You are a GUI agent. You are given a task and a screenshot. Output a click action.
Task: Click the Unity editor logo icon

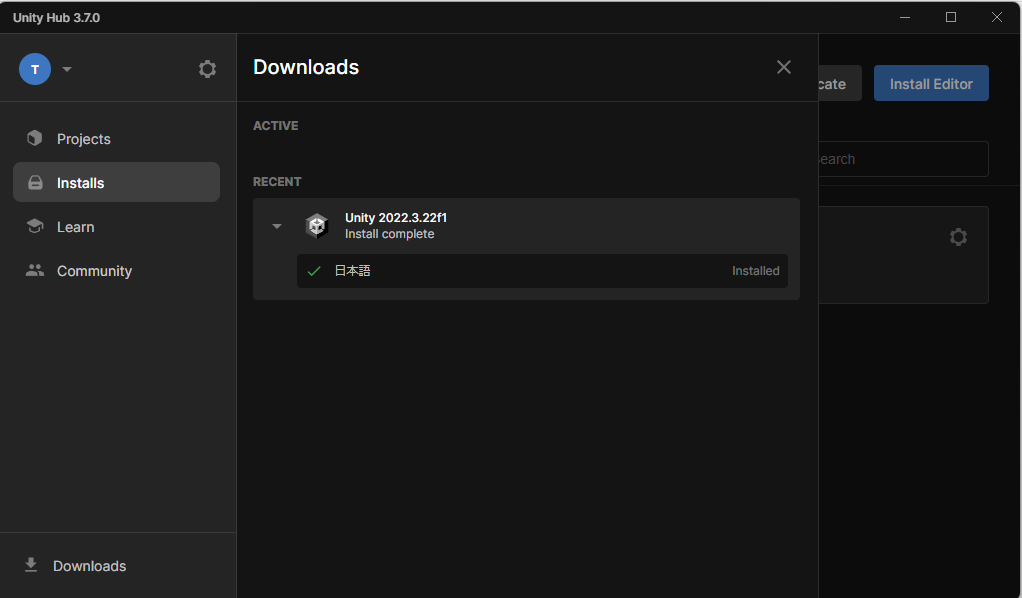[317, 226]
